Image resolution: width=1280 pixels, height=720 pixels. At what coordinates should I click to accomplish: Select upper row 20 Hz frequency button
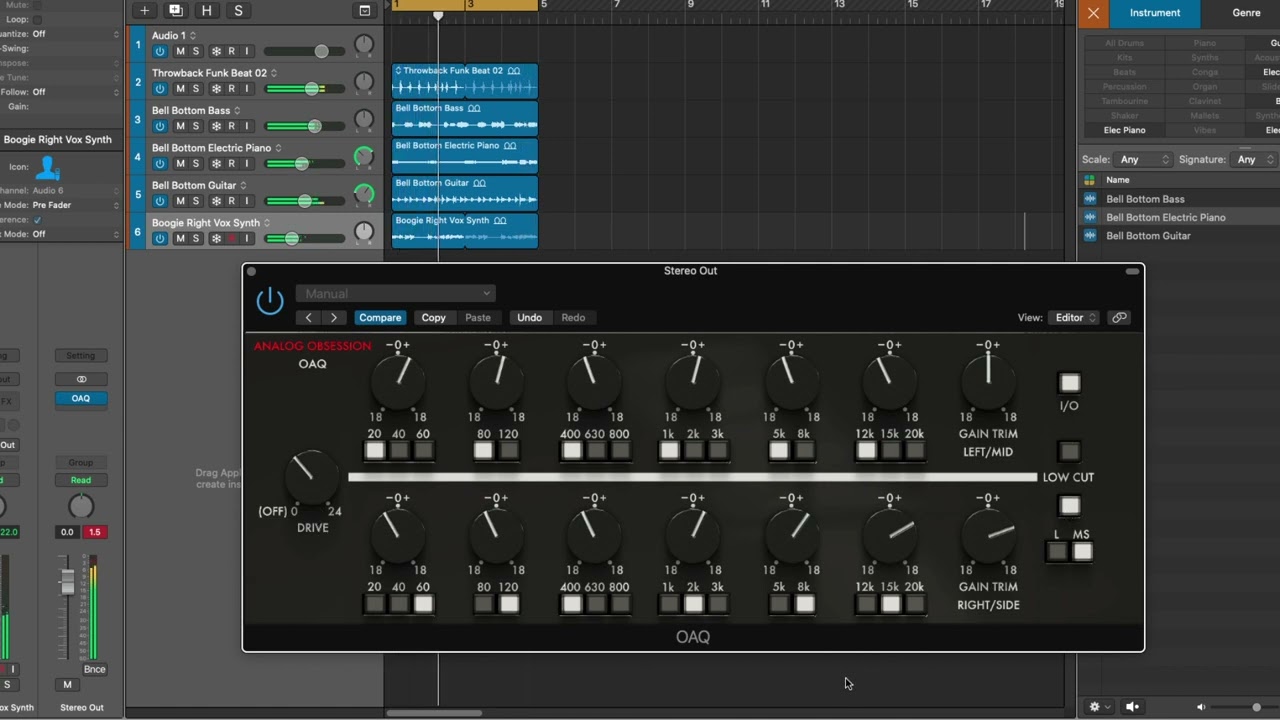(x=375, y=451)
